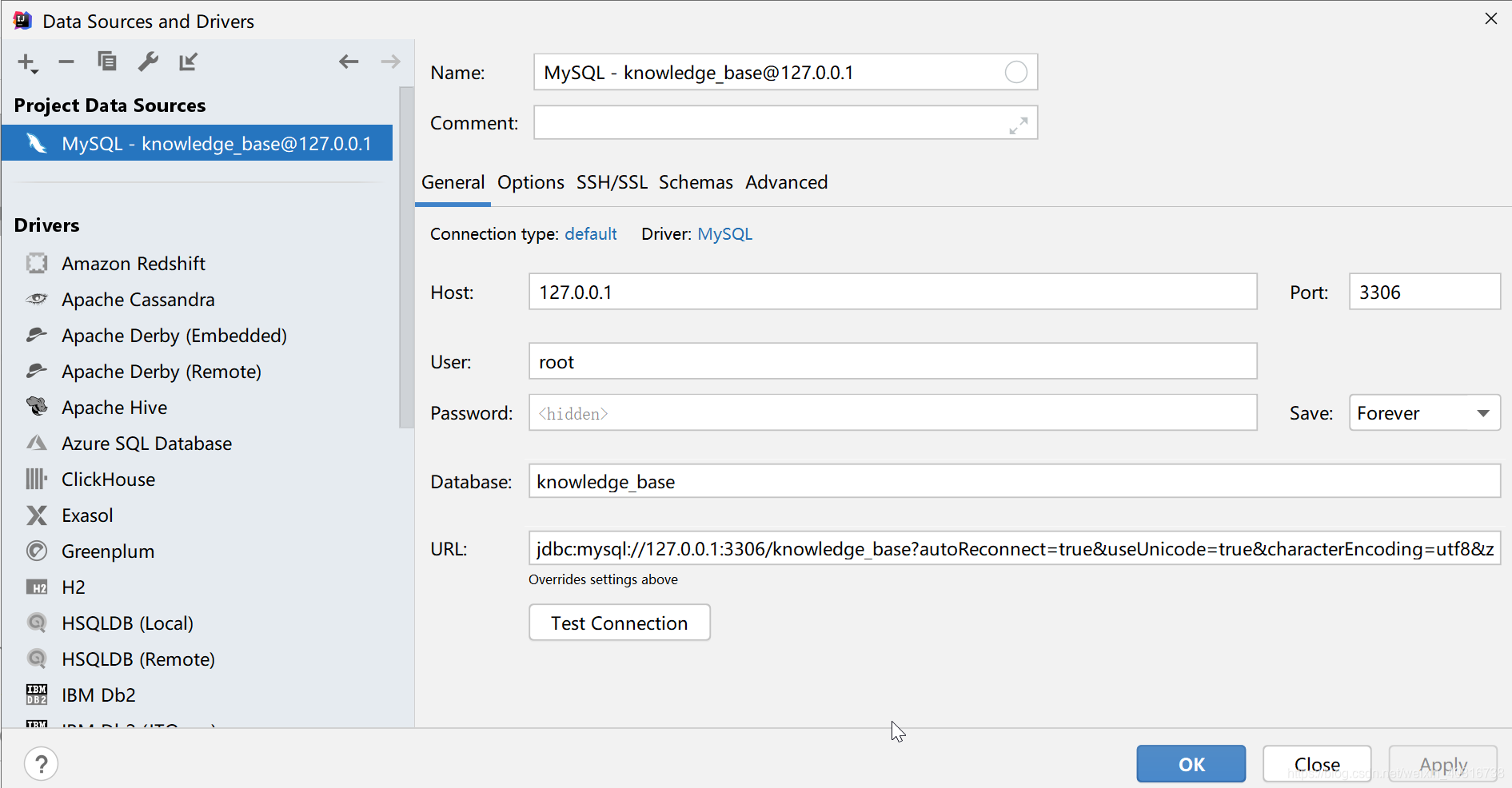Click the left panel scrollbar

click(x=406, y=257)
